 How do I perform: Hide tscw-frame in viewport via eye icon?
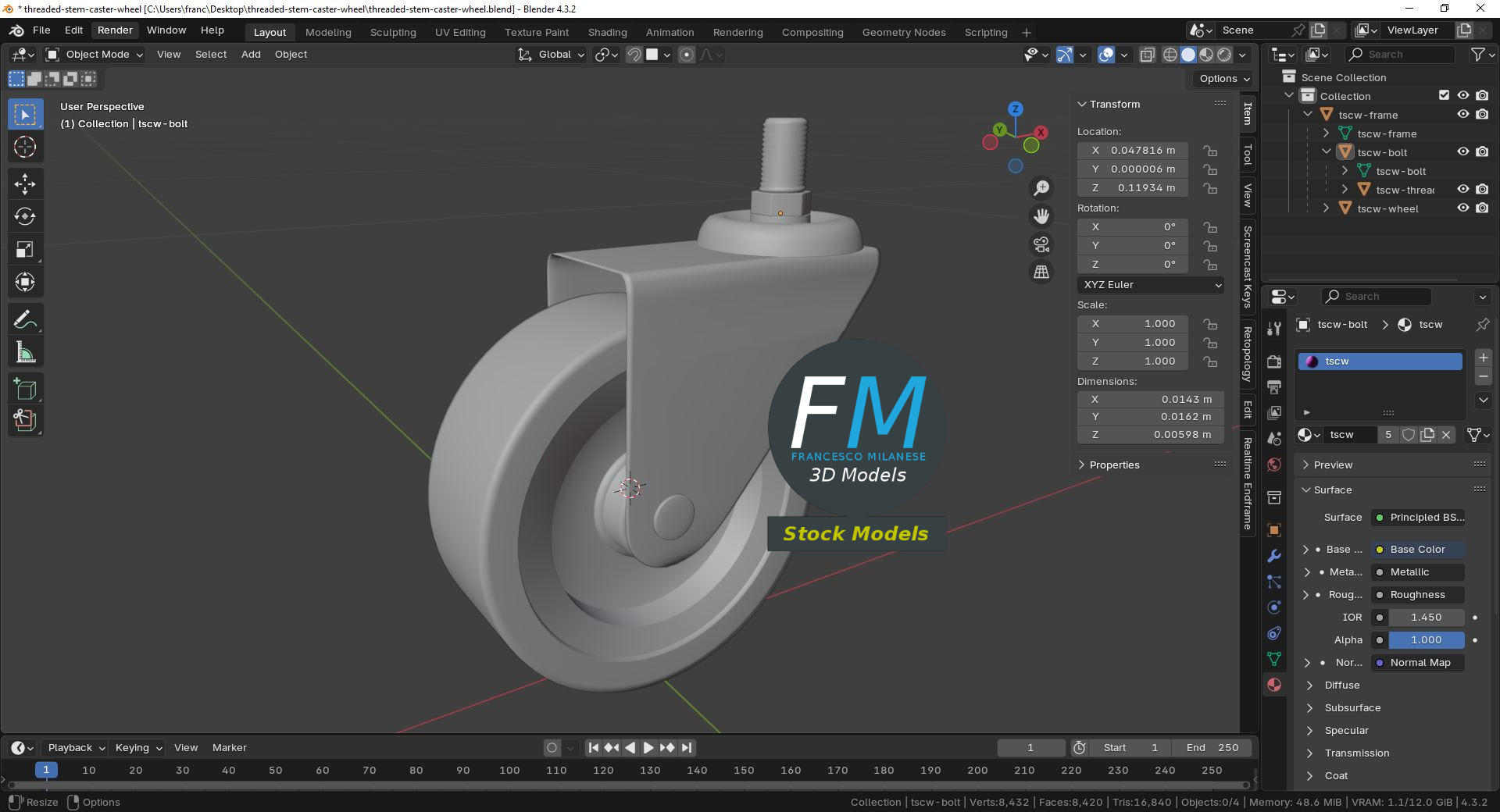(1463, 115)
